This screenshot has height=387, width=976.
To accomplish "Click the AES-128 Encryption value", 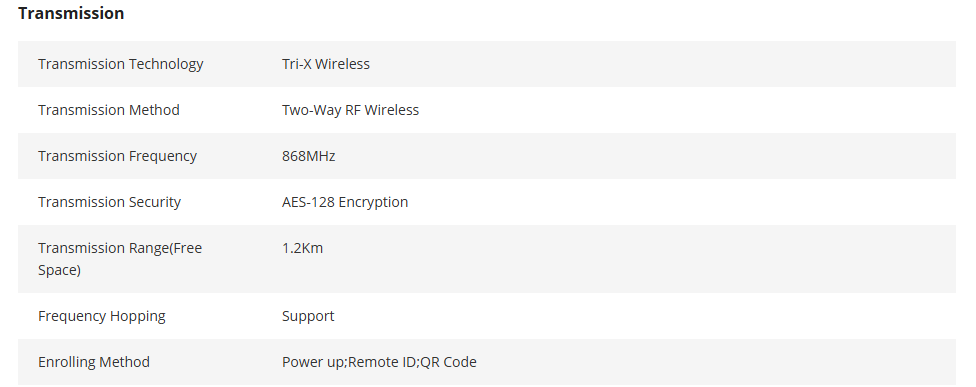I will coord(345,202).
